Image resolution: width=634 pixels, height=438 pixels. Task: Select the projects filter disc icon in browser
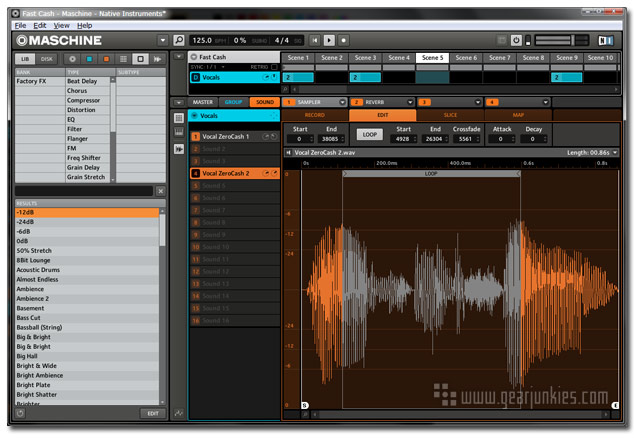point(72,59)
